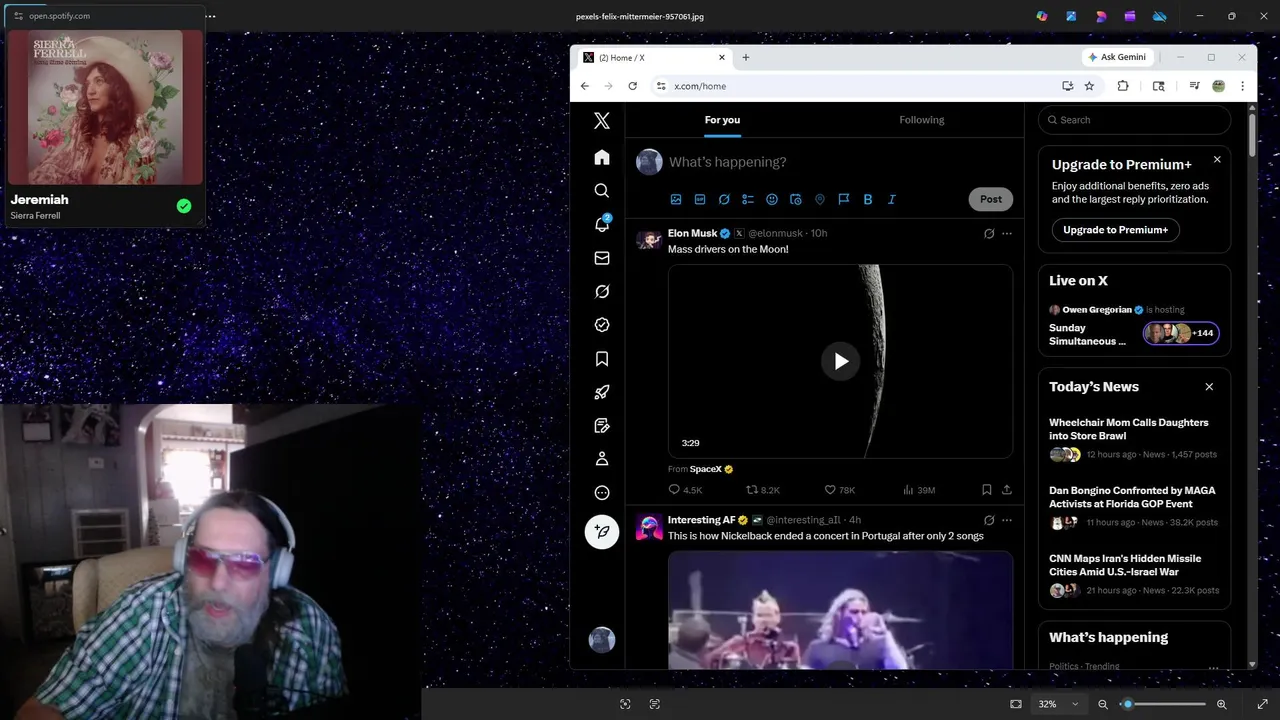Insert an emoji into the post

[x=772, y=199]
